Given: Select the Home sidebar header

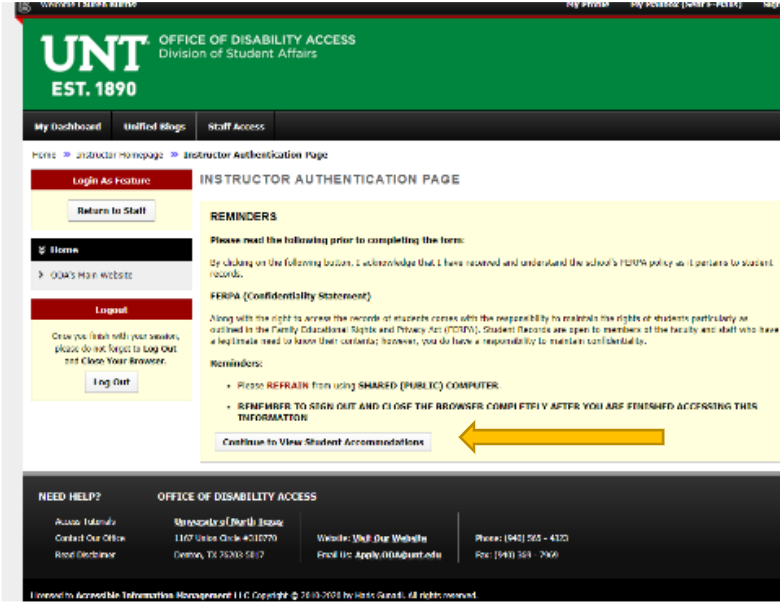Looking at the screenshot, I should pos(111,250).
